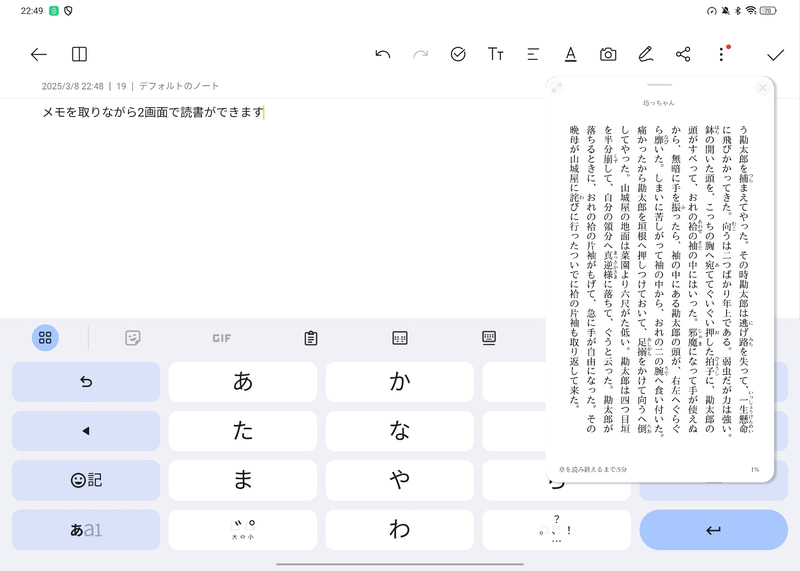Open the text size formatting tool
This screenshot has width=800, height=571.
(495, 54)
